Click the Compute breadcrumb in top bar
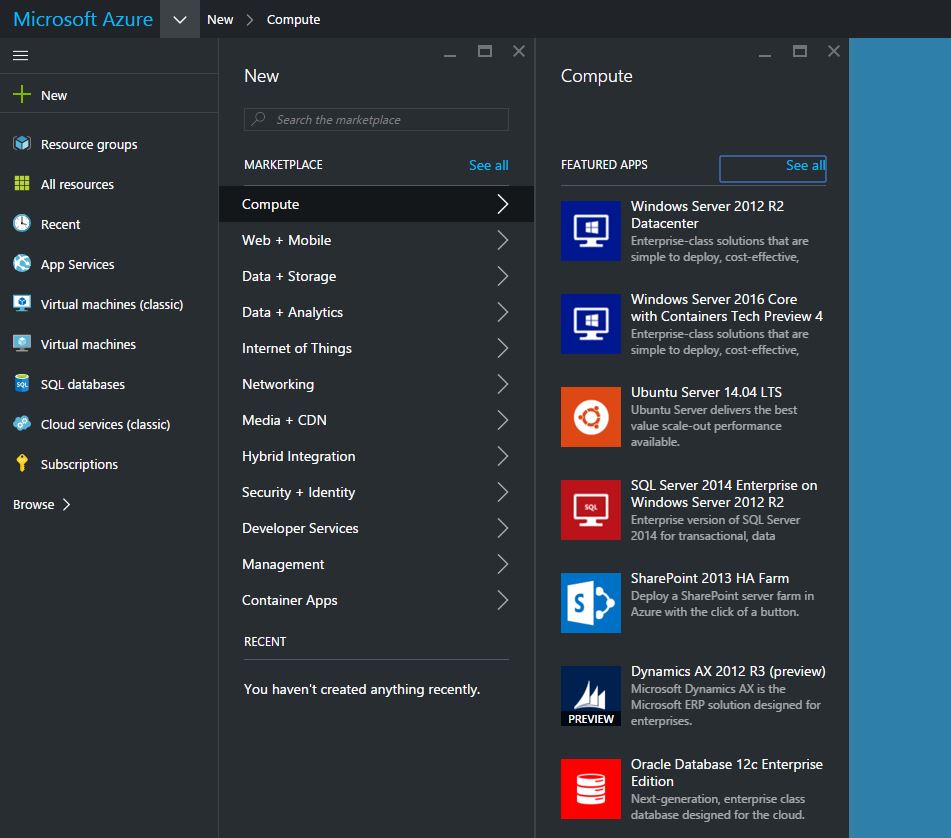This screenshot has width=951, height=838. 293,19
